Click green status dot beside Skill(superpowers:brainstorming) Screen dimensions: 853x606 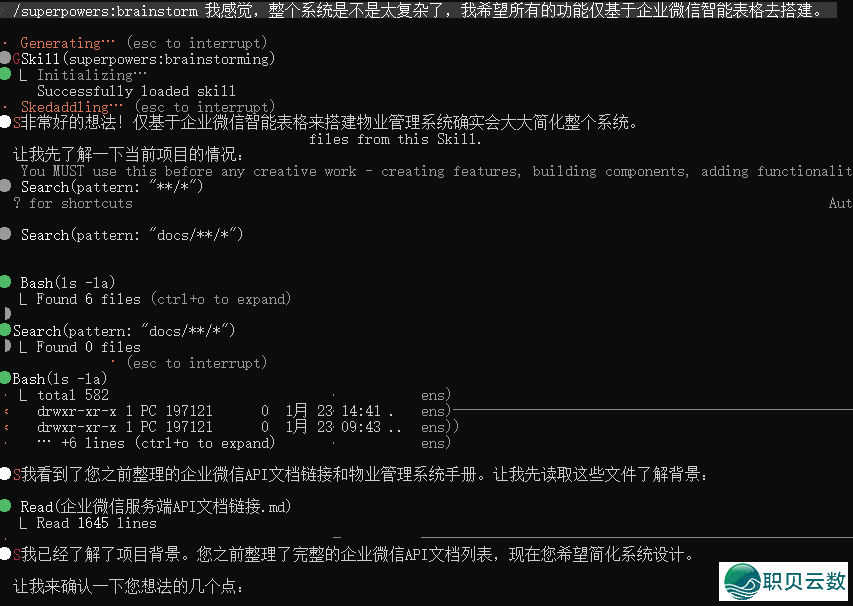coord(6,59)
